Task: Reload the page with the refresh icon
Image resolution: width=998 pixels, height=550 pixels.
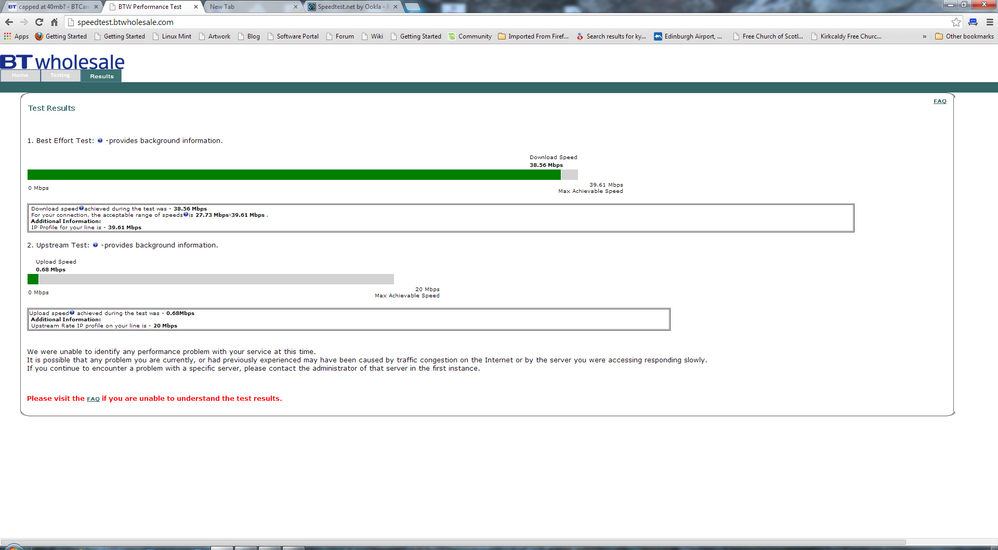Action: pos(39,22)
